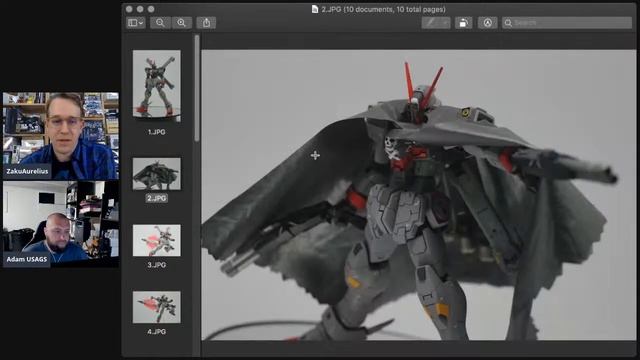Screen dimensions: 640x360
Task: Minimize the Preview window
Action: 140,9
